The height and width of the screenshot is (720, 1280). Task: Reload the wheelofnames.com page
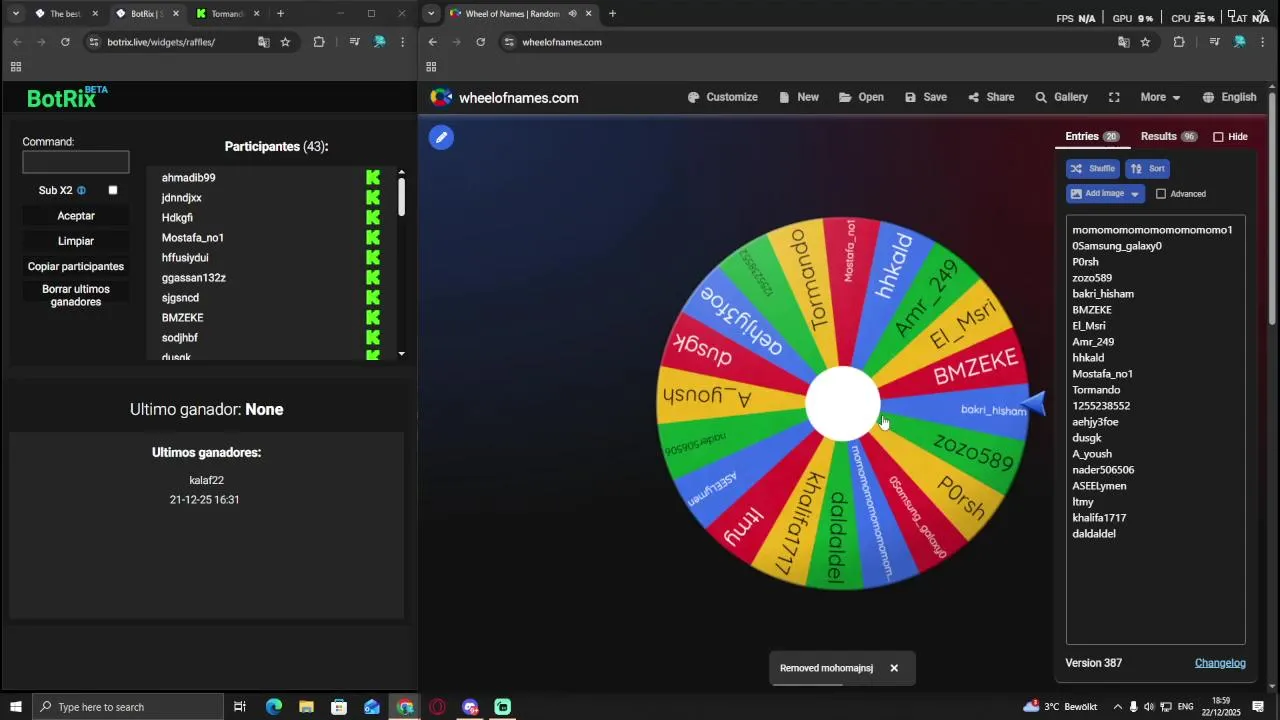pyautogui.click(x=480, y=42)
